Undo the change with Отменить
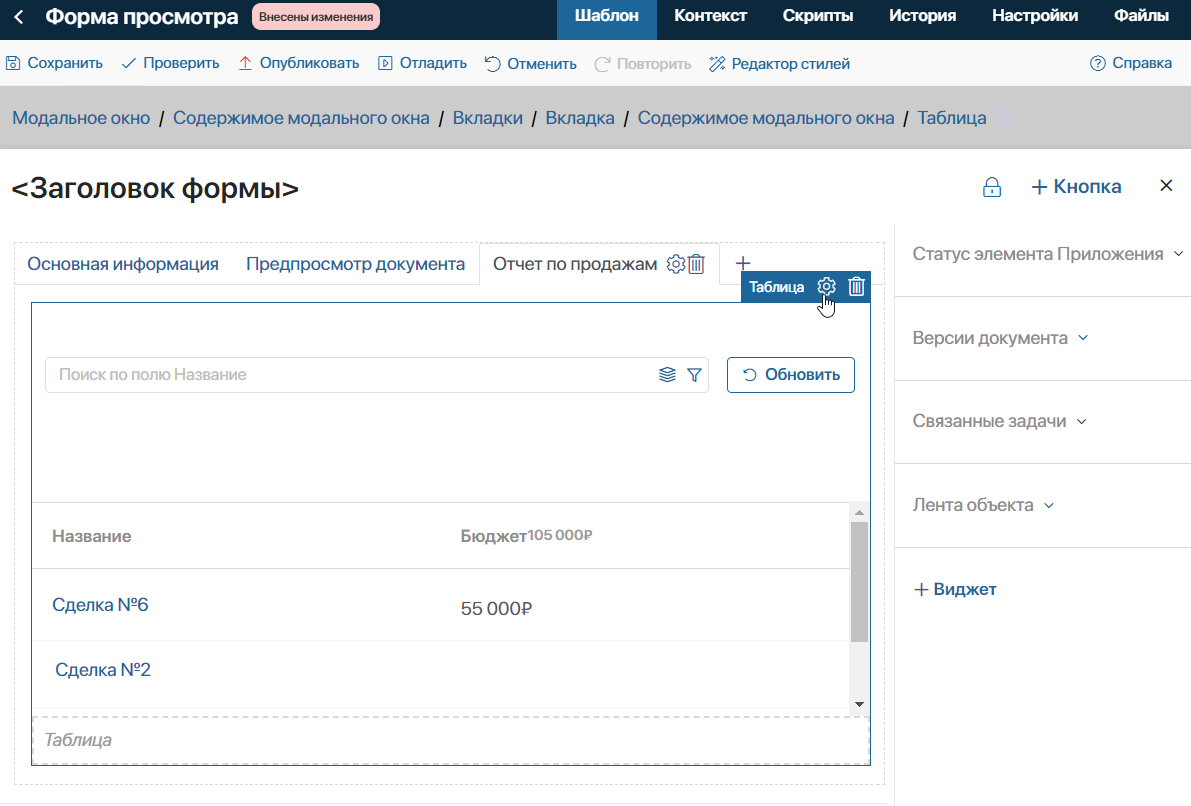This screenshot has width=1191, height=806. tap(530, 64)
